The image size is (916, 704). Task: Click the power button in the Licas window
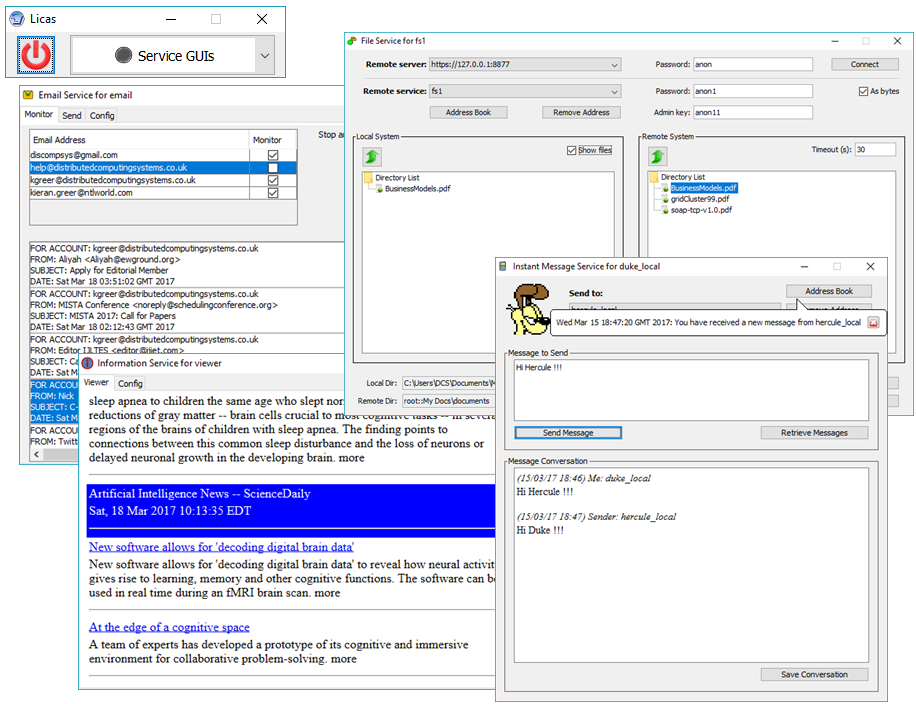(x=34, y=56)
